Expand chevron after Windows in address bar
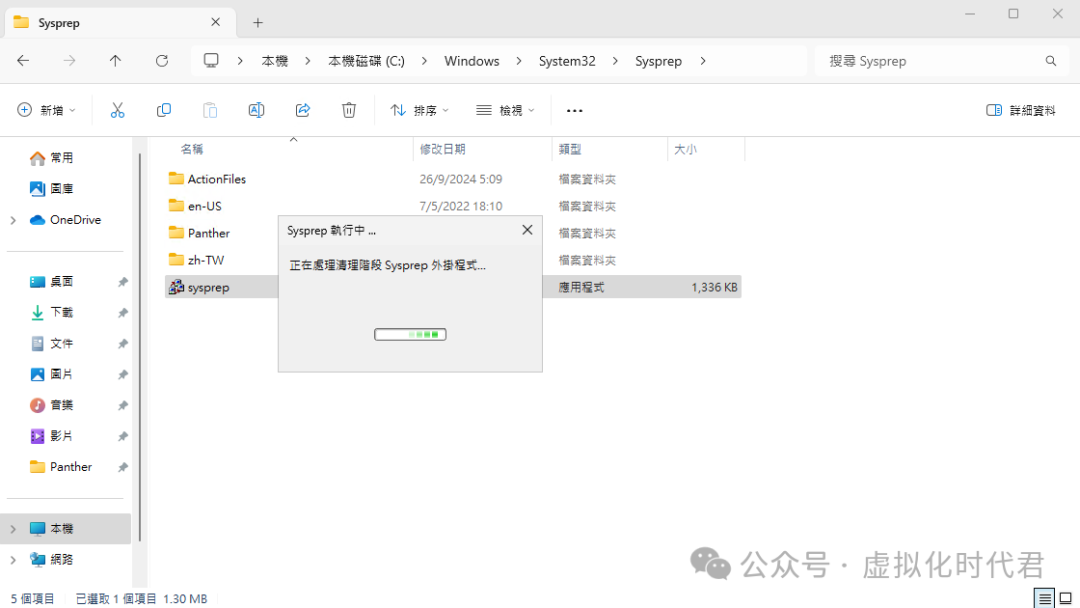Viewport: 1080px width, 608px height. tap(519, 61)
